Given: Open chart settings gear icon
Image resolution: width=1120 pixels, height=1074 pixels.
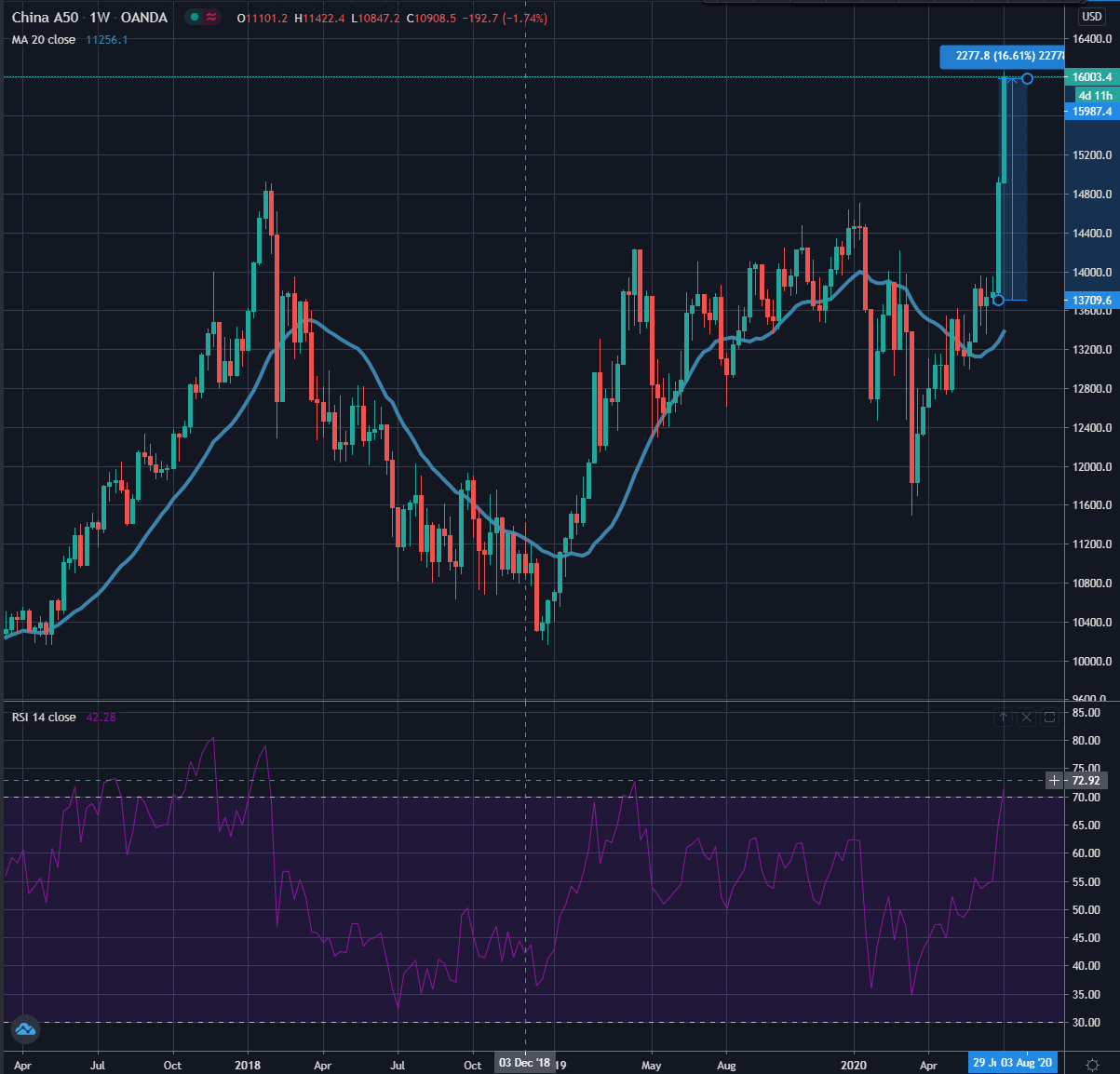Looking at the screenshot, I should [1092, 1064].
